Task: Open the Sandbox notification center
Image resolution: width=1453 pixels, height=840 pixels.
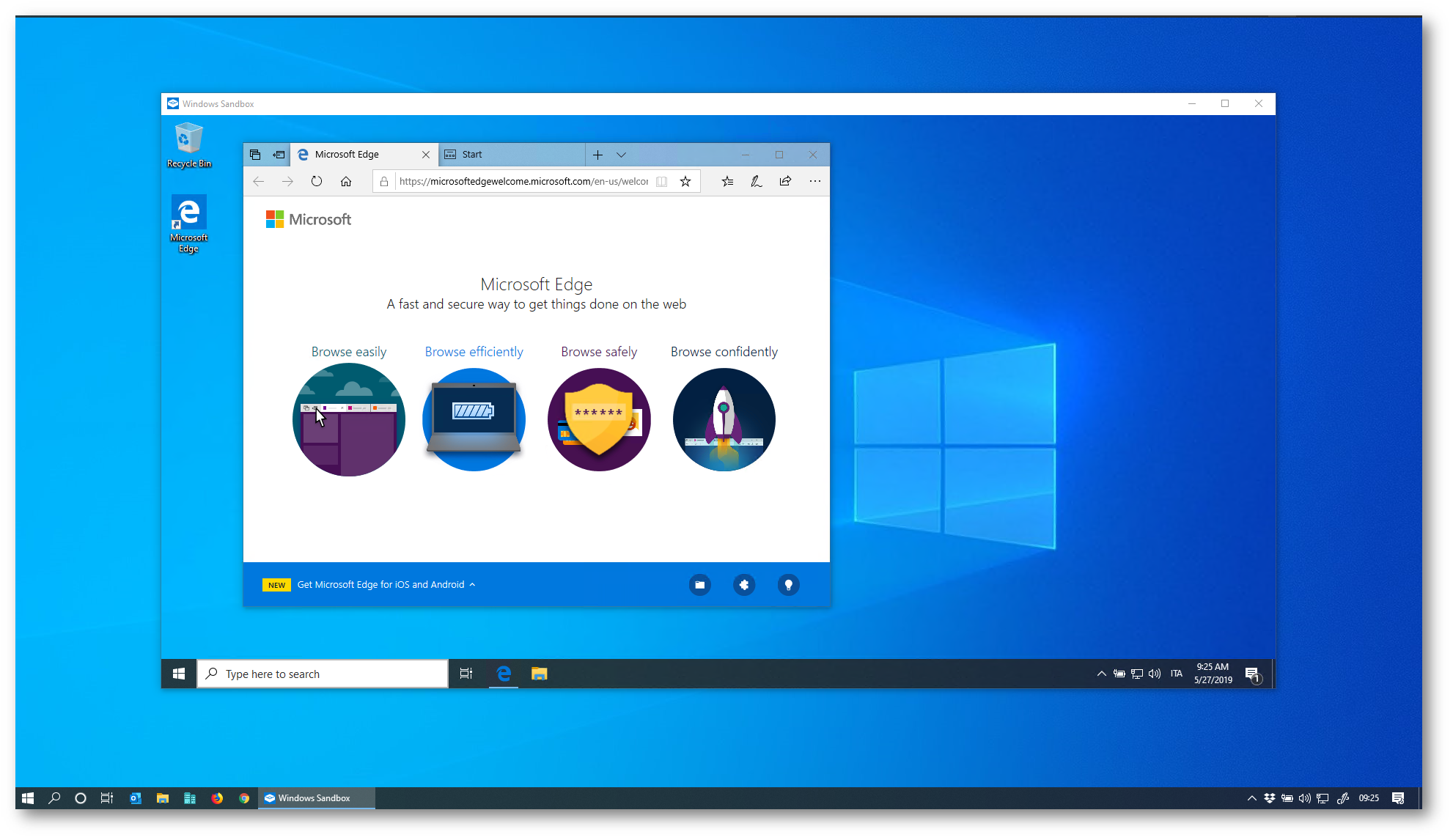Action: point(1253,674)
